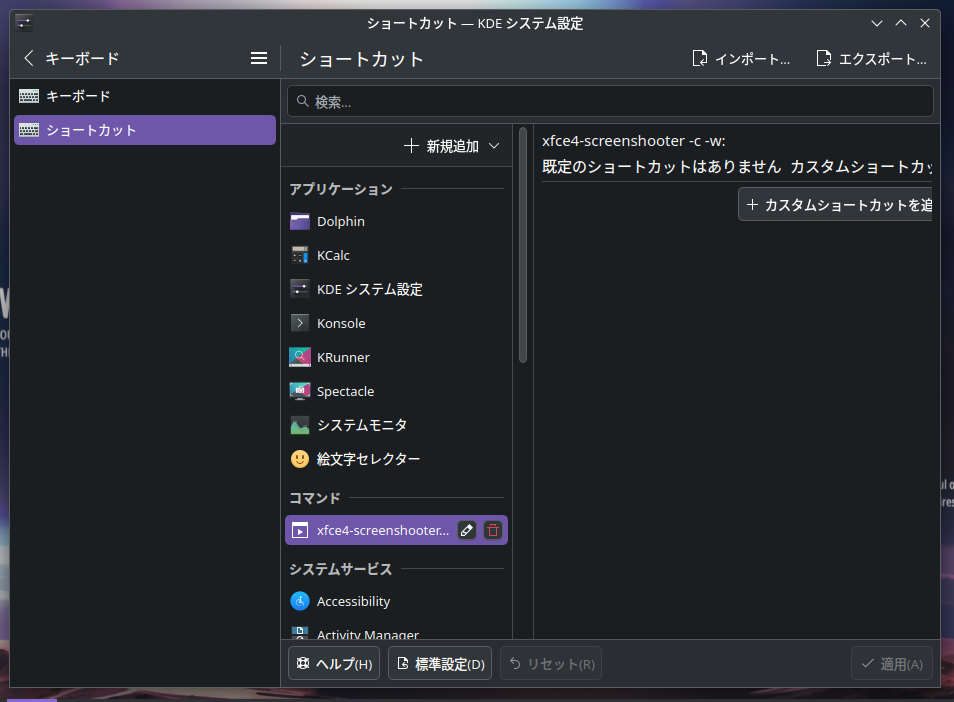This screenshot has height=702, width=954.
Task: Select キーボード item in the sidebar
Action: tap(145, 96)
